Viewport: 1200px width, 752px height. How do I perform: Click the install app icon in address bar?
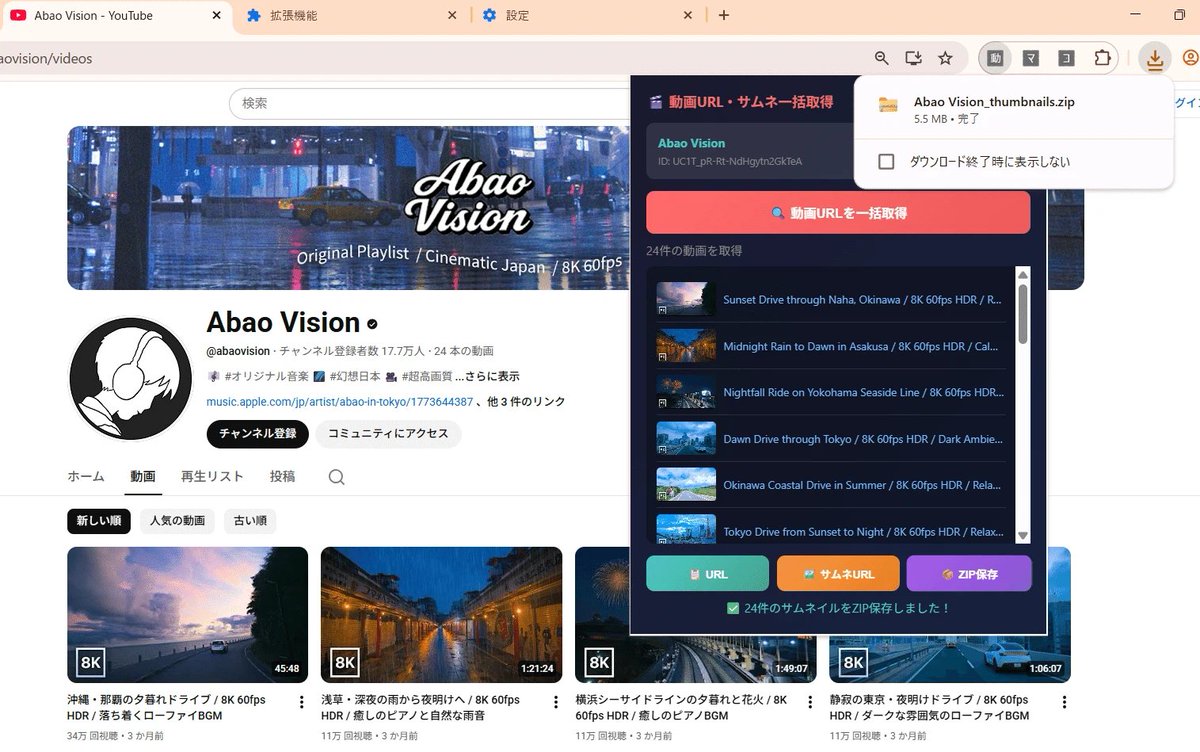tap(913, 58)
